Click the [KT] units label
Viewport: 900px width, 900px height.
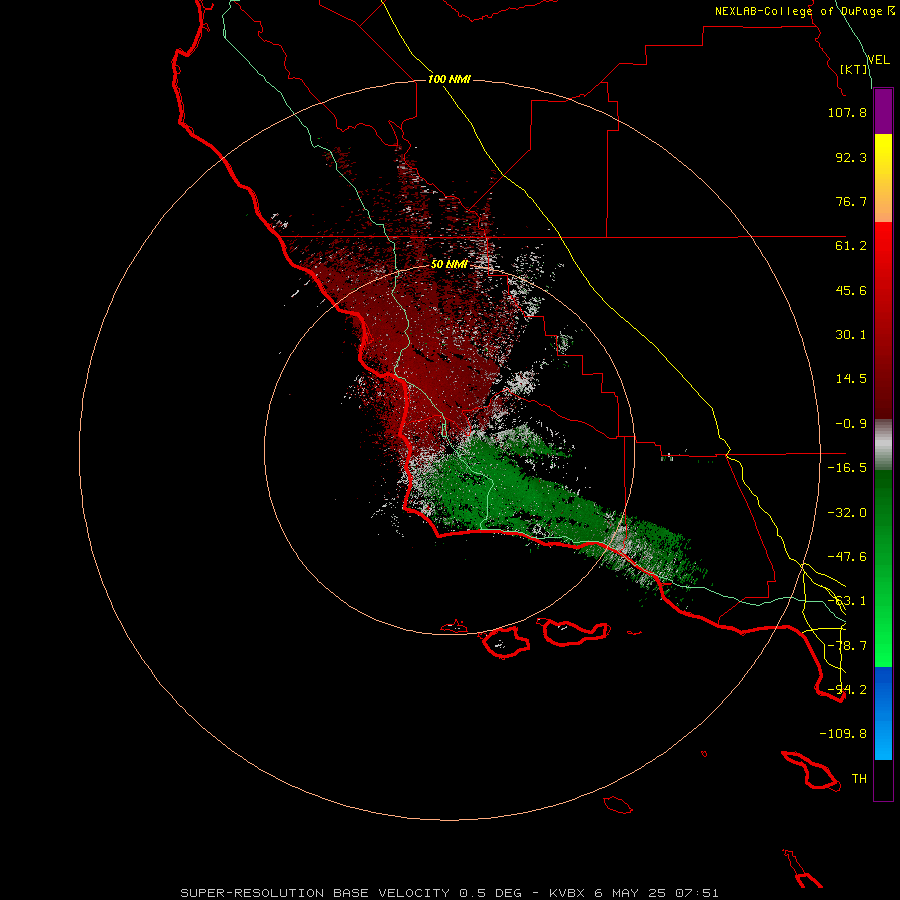click(x=854, y=69)
